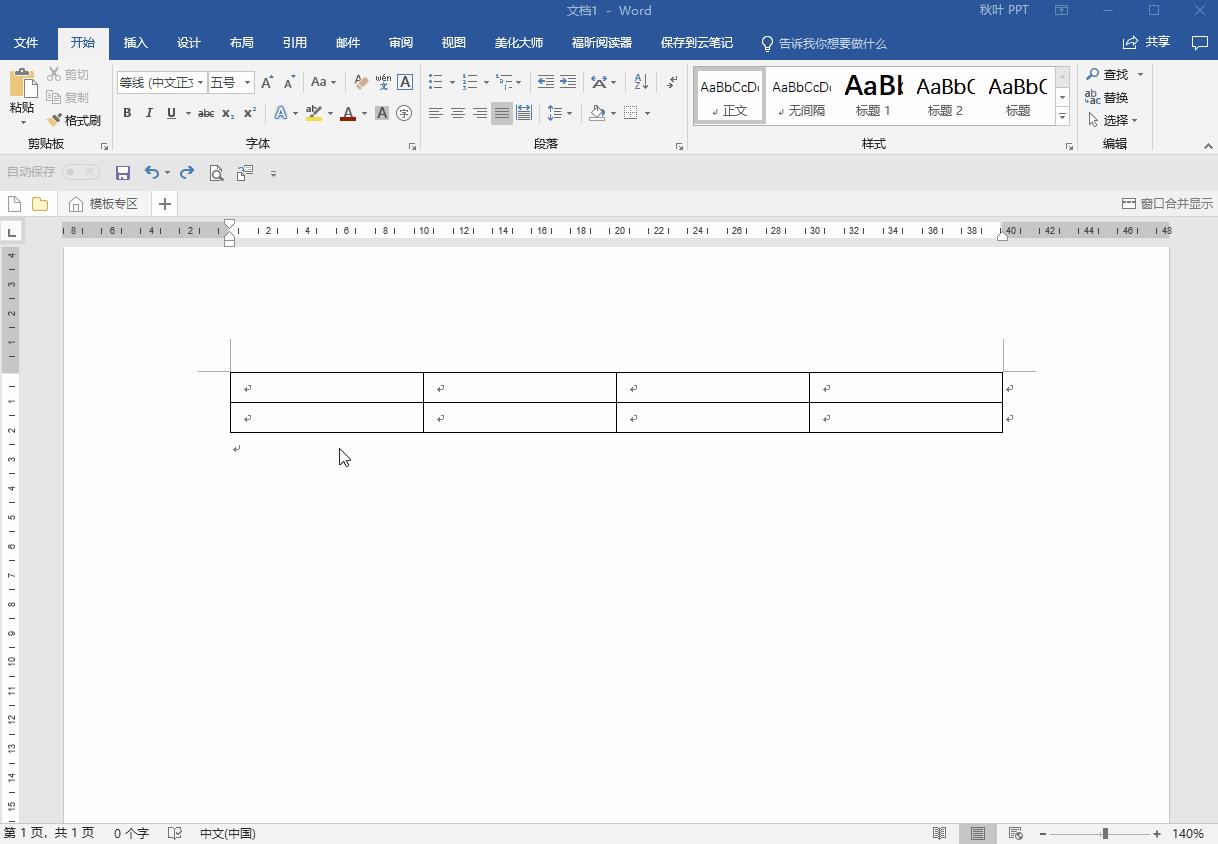The width and height of the screenshot is (1218, 844).
Task: Click the Redo arrow icon
Action: tap(187, 173)
